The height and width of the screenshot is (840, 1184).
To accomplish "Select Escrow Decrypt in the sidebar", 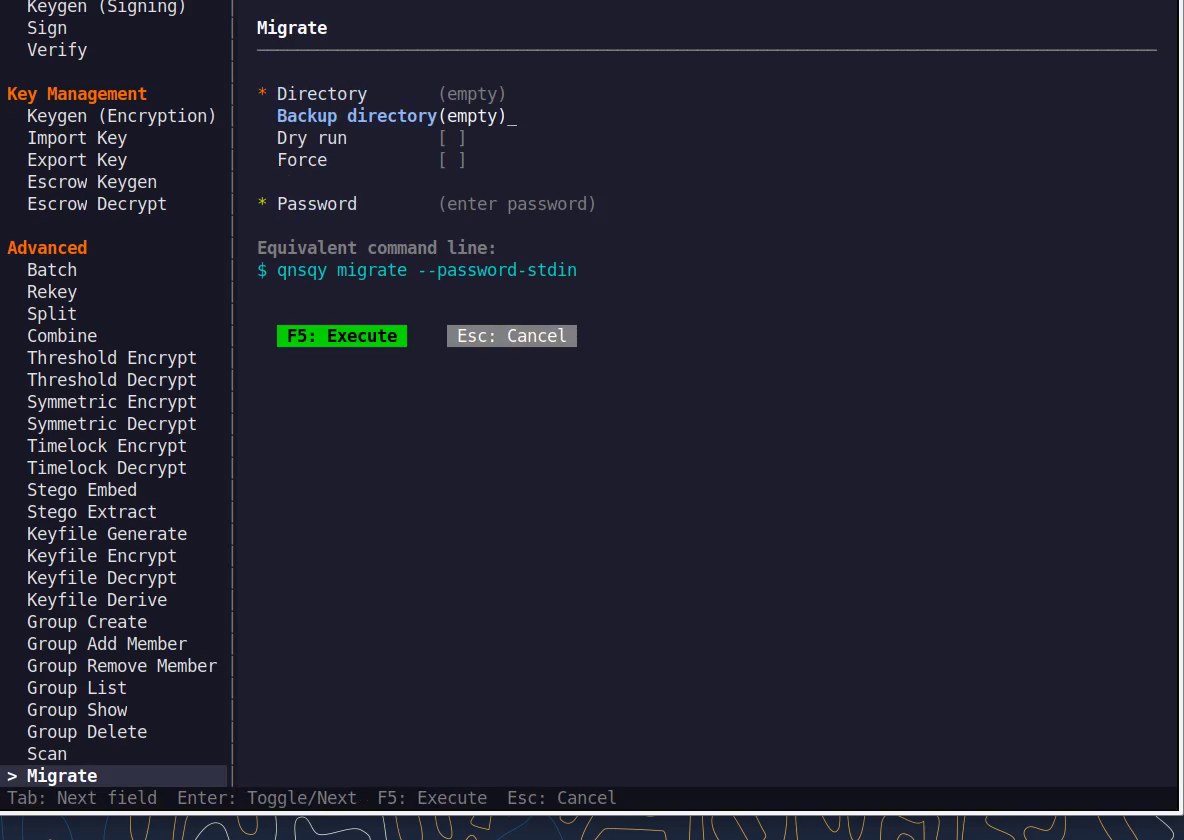I will point(97,204).
